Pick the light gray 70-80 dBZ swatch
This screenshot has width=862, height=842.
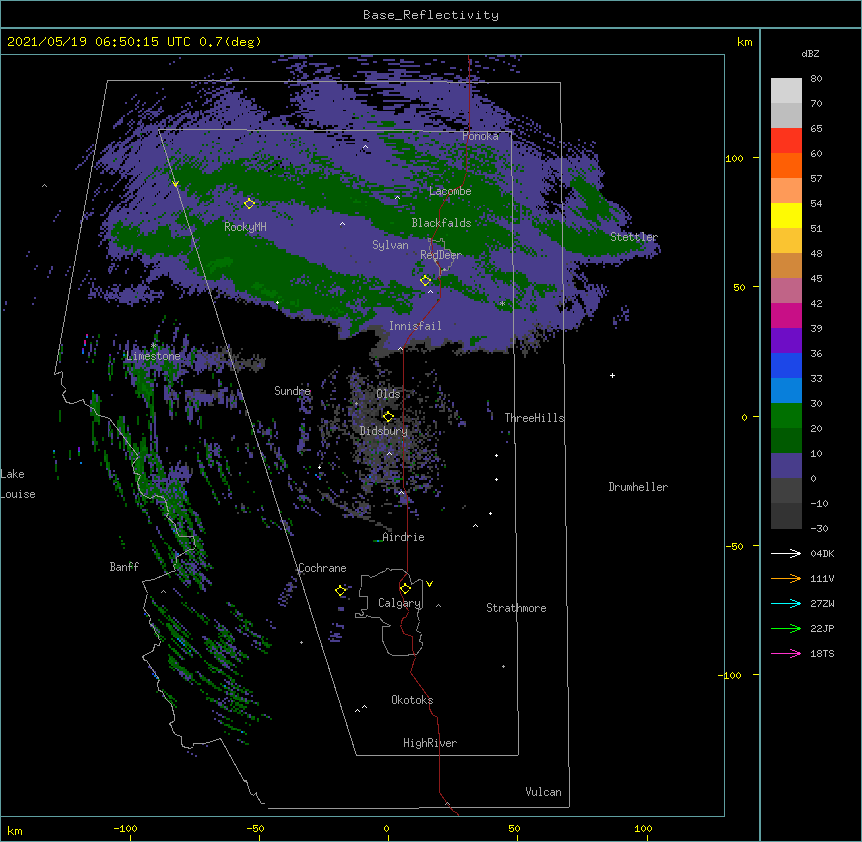coord(786,91)
